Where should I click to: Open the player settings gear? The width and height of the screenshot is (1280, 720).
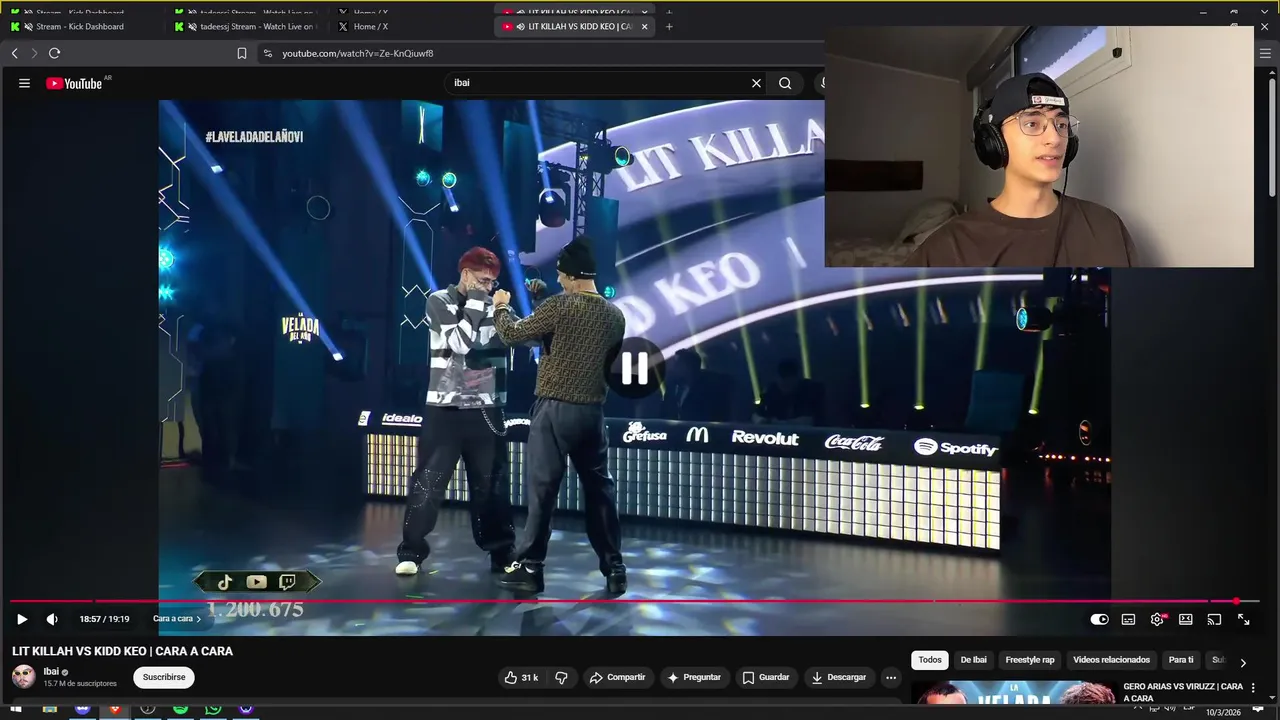pyautogui.click(x=1157, y=619)
